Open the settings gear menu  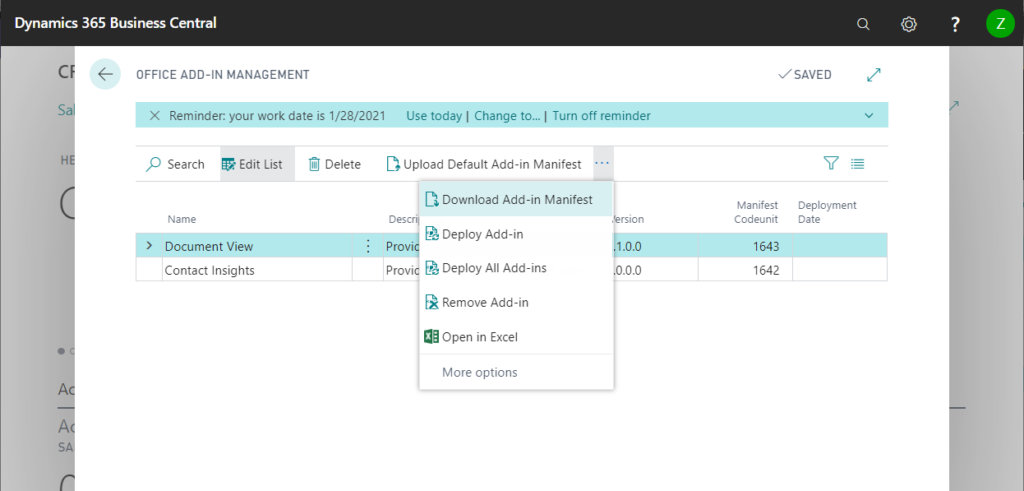point(908,24)
